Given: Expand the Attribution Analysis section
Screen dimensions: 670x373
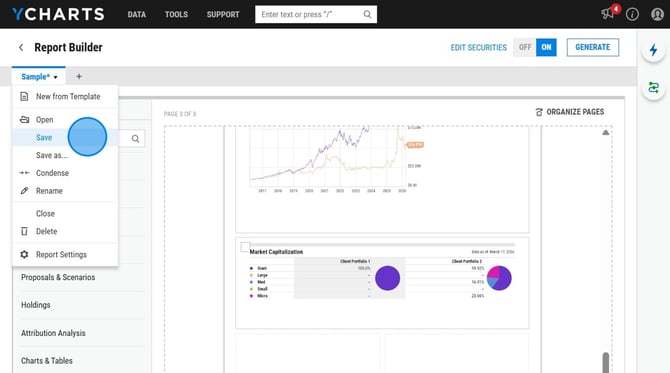Looking at the screenshot, I should pyautogui.click(x=53, y=333).
